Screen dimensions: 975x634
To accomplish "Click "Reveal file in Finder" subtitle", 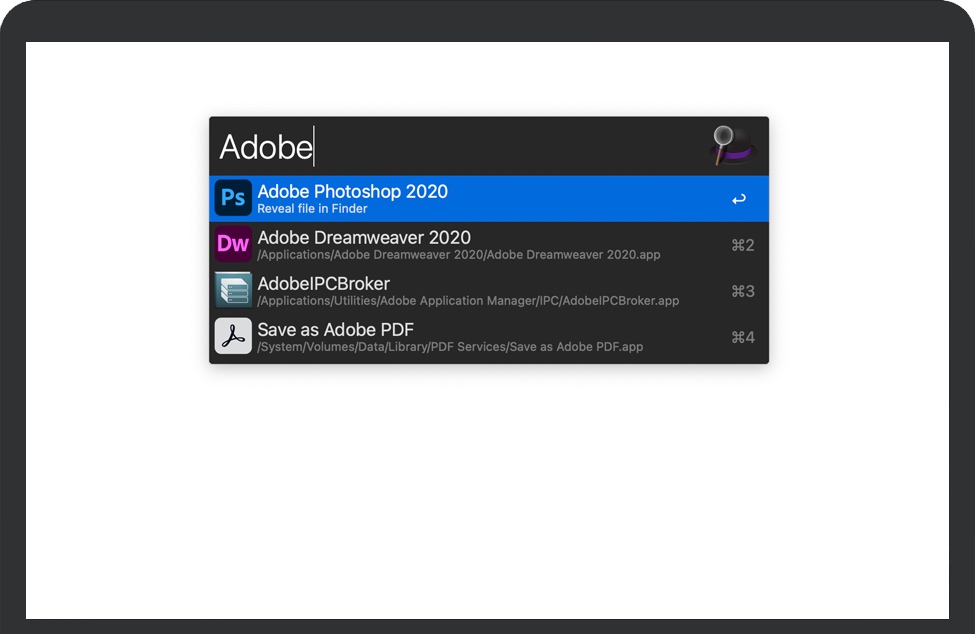I will click(x=312, y=209).
